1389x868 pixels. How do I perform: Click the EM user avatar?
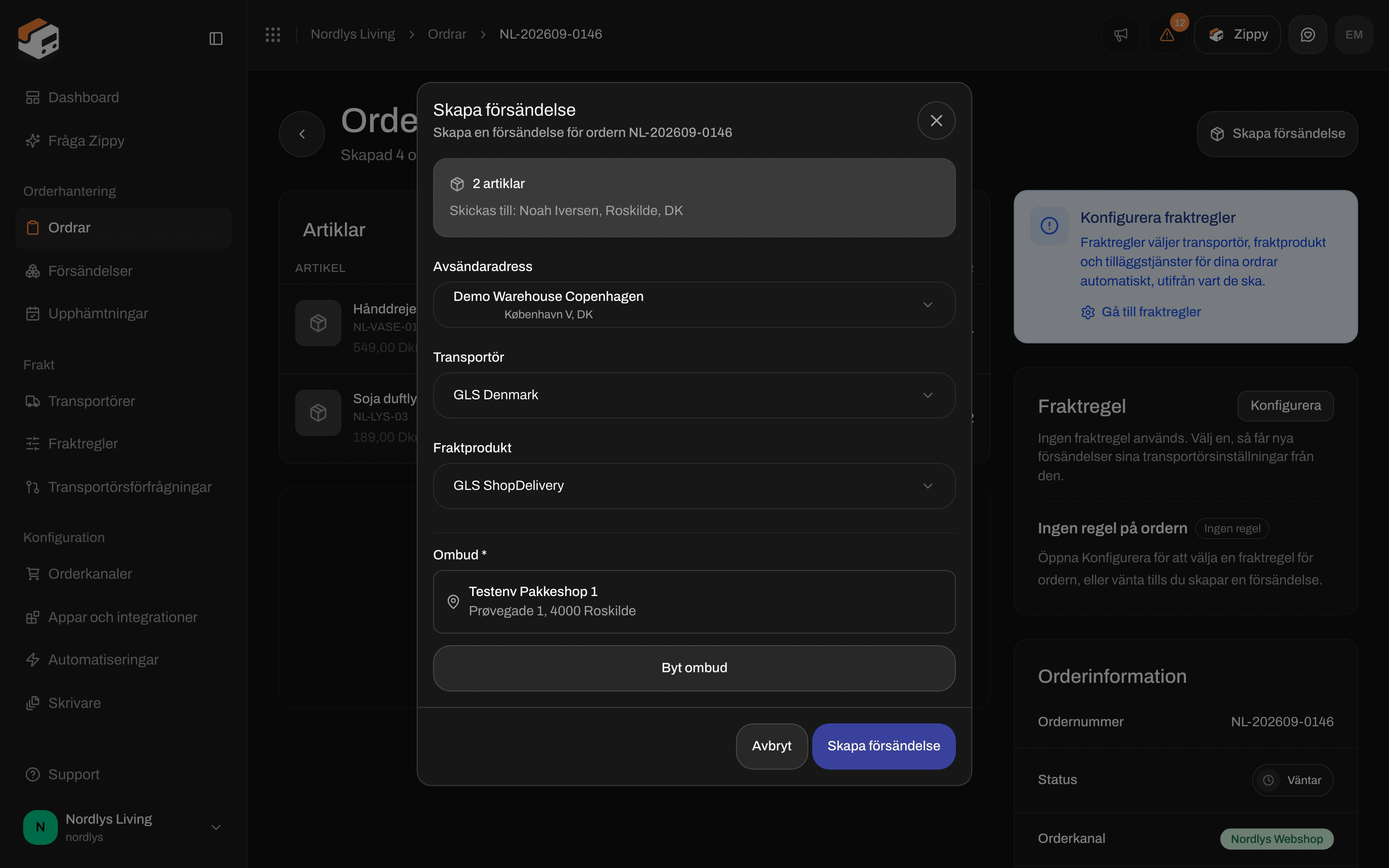[x=1354, y=34]
